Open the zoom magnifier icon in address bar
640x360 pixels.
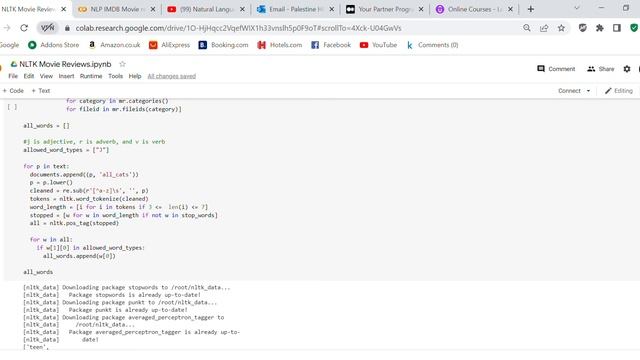pyautogui.click(x=527, y=28)
